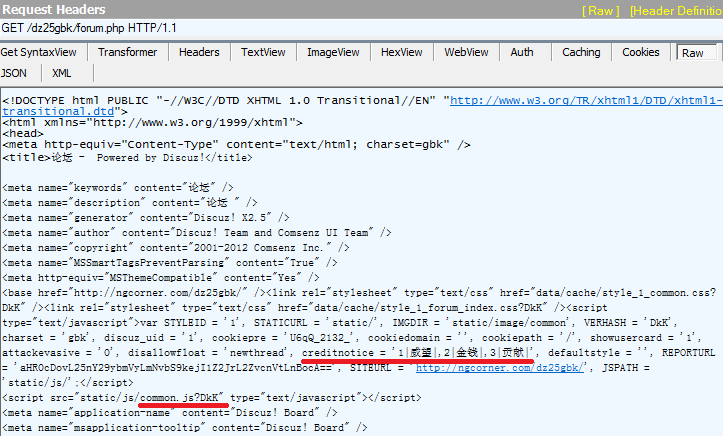
Task: Switch to the Transformer tab
Action: click(x=127, y=53)
